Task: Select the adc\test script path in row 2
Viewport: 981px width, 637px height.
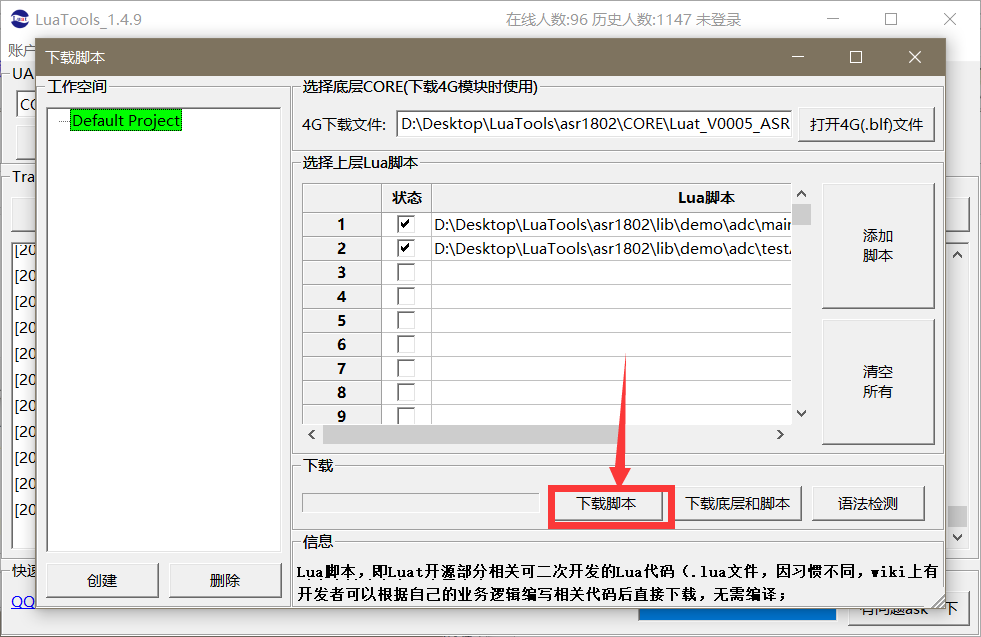Action: pyautogui.click(x=612, y=248)
